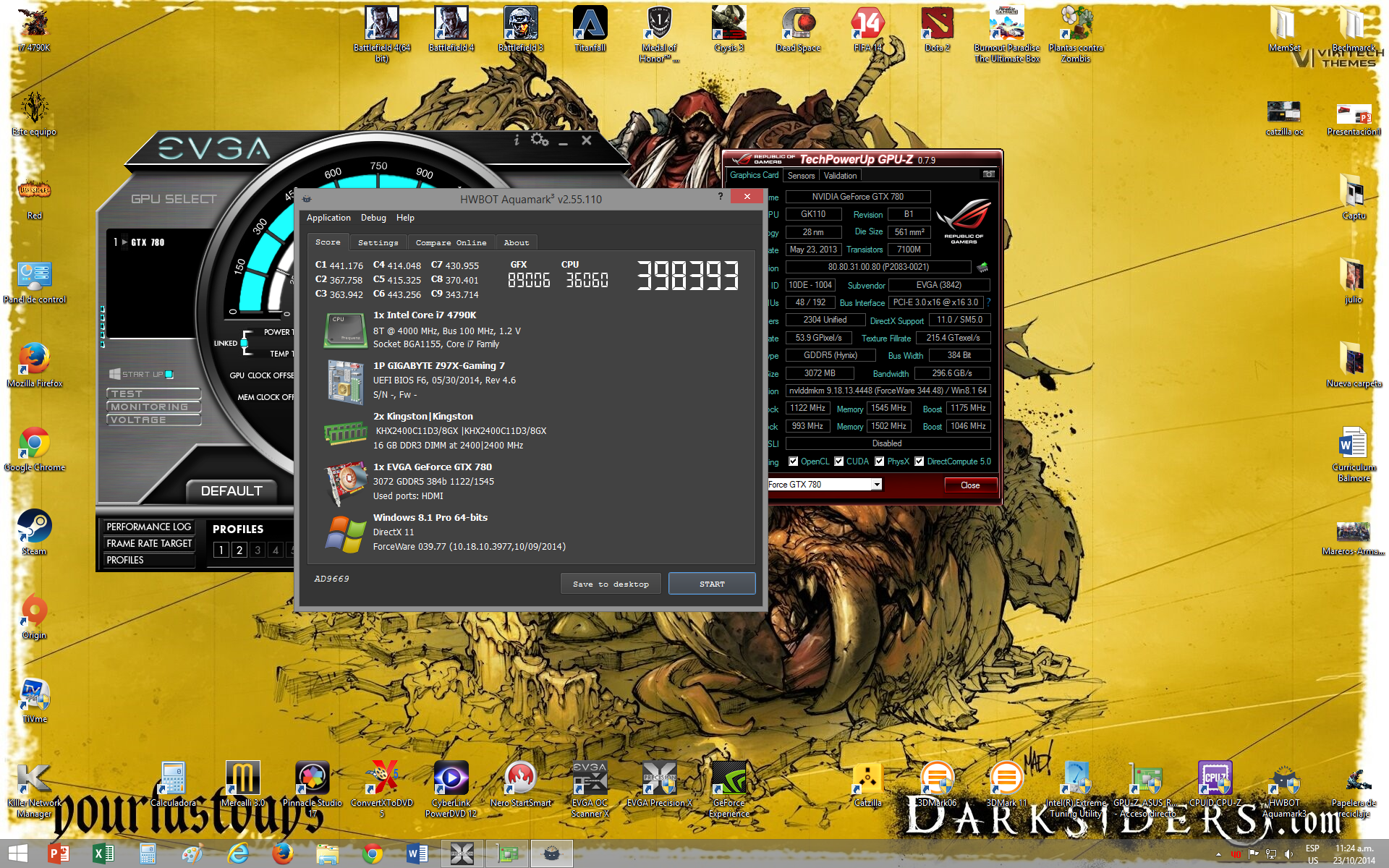Click the RAM modules icon in Aquamark
The image size is (1389, 868).
pyautogui.click(x=345, y=433)
